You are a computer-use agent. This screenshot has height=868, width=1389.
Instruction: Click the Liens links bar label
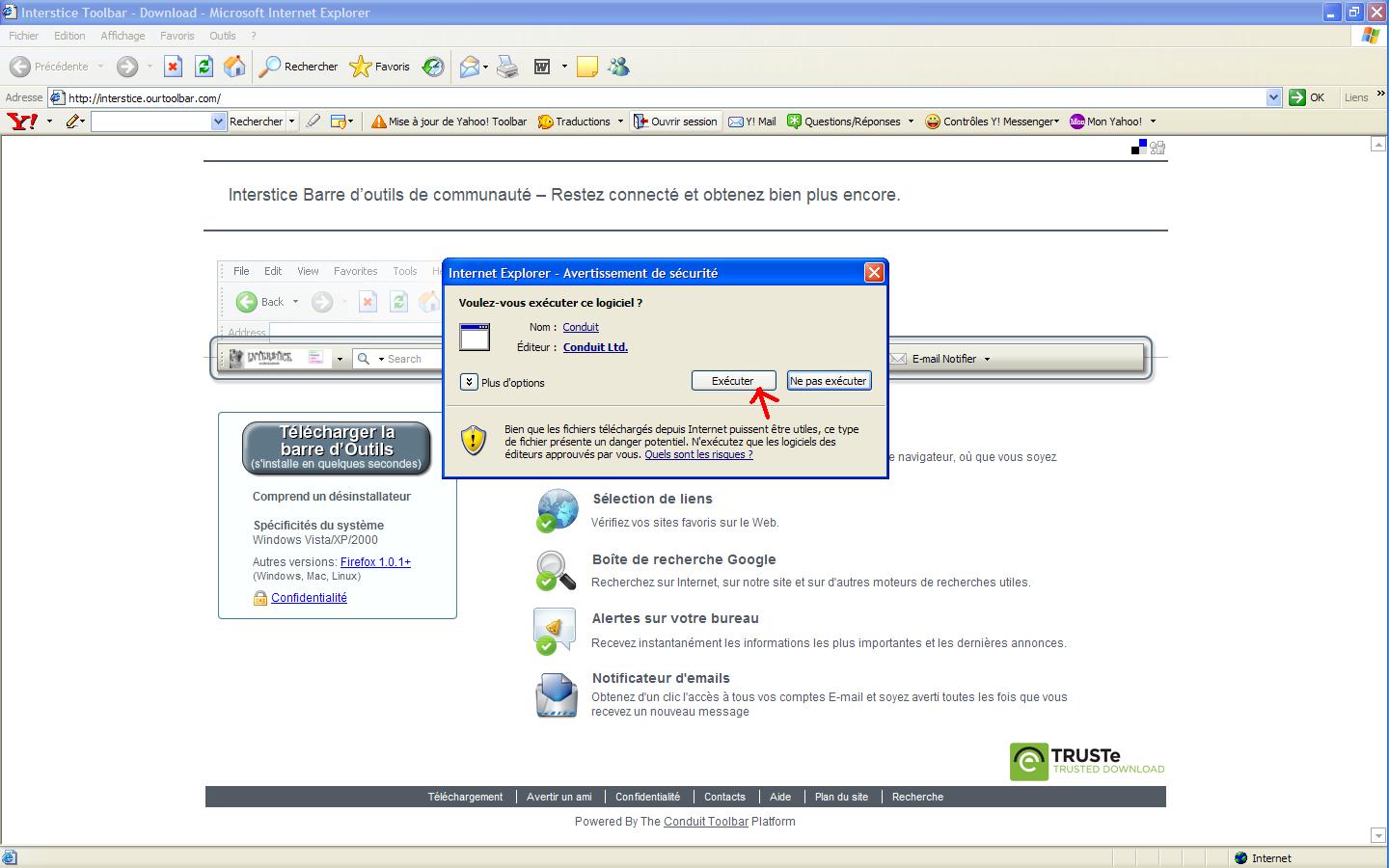[1356, 97]
